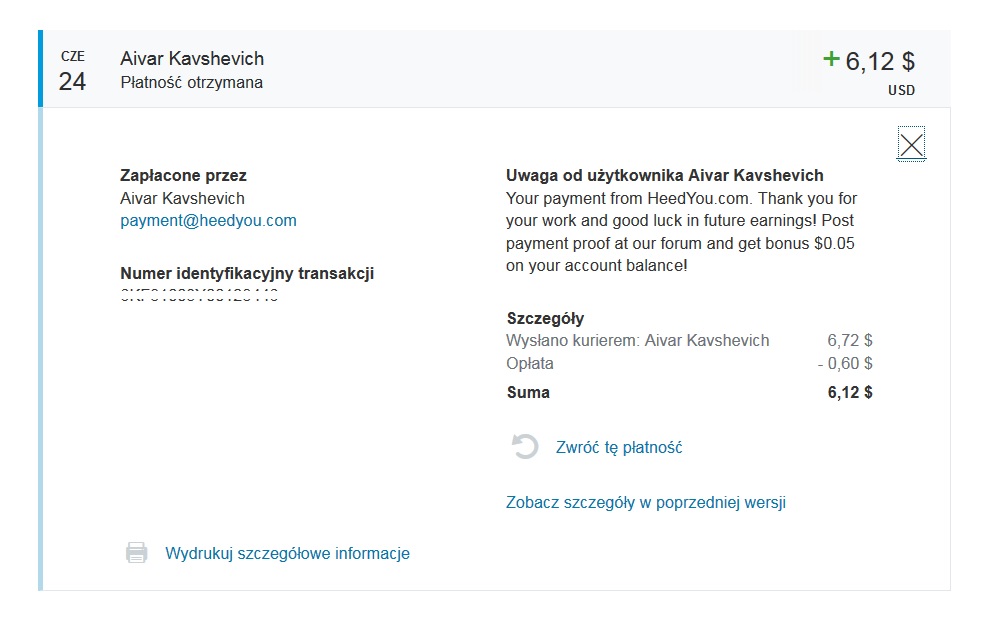
Task: Click 'Wysłano kurierem: Aivar Kavshevich' row
Action: [x=689, y=340]
